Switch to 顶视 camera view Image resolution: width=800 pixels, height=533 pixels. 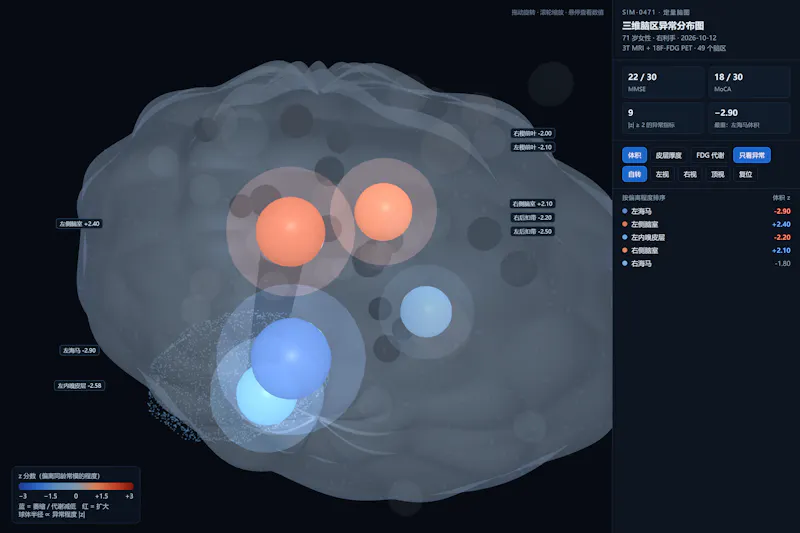pos(718,174)
